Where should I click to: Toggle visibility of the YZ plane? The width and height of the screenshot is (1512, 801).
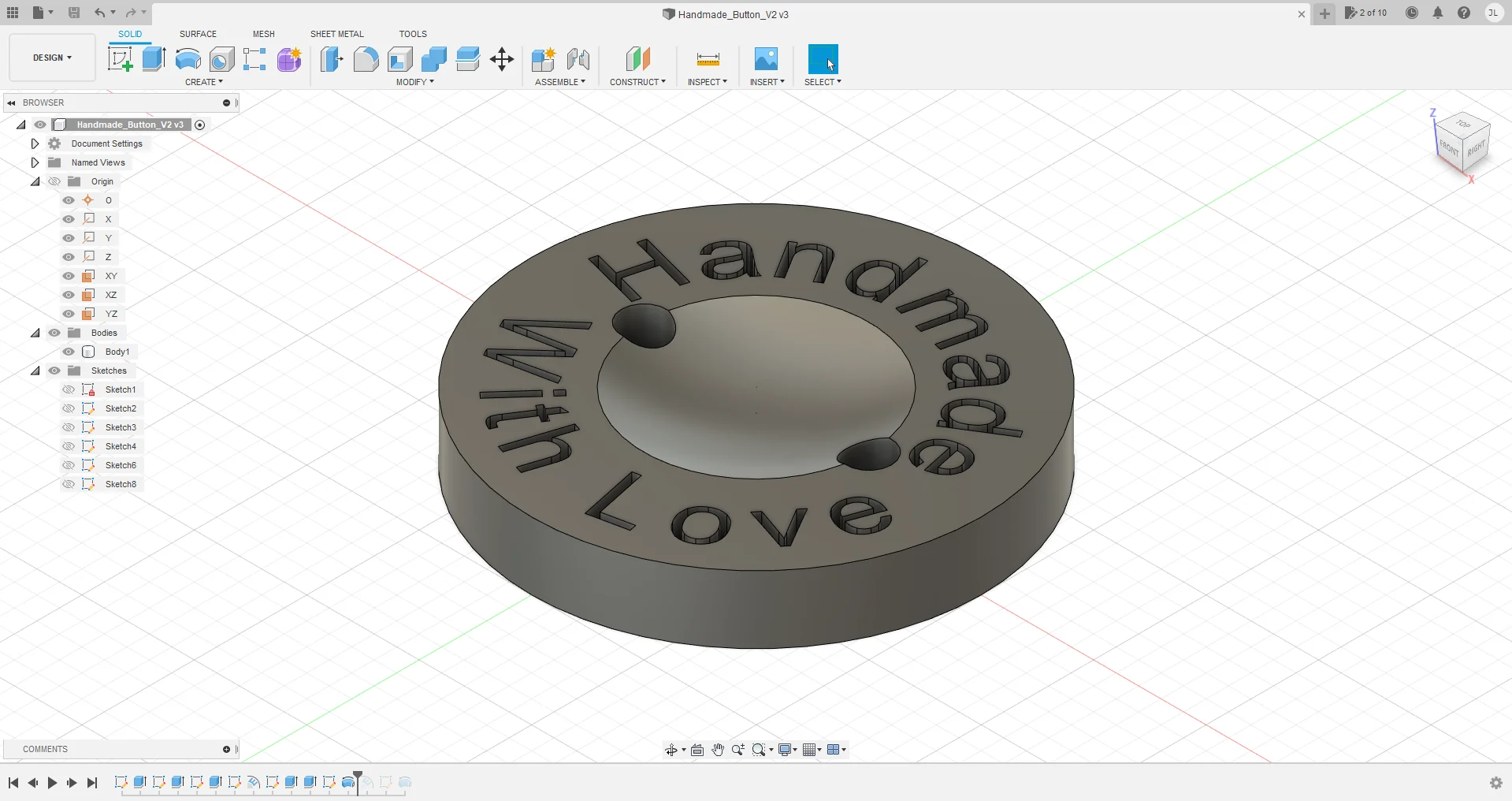tap(69, 314)
